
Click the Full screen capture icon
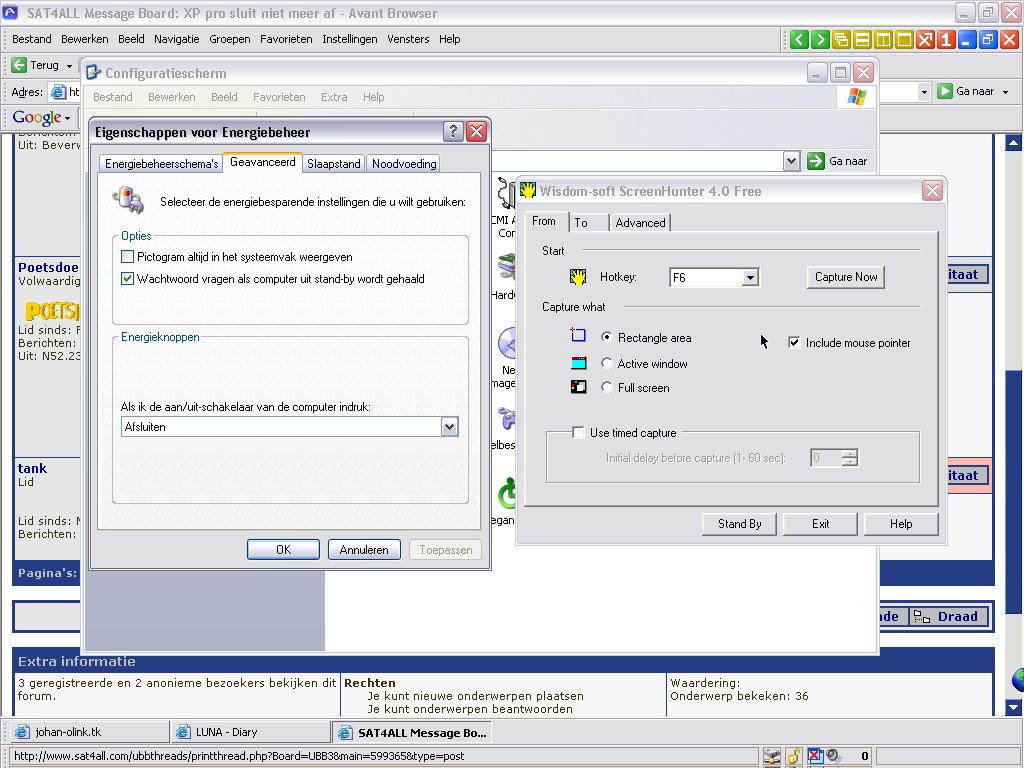coord(579,387)
